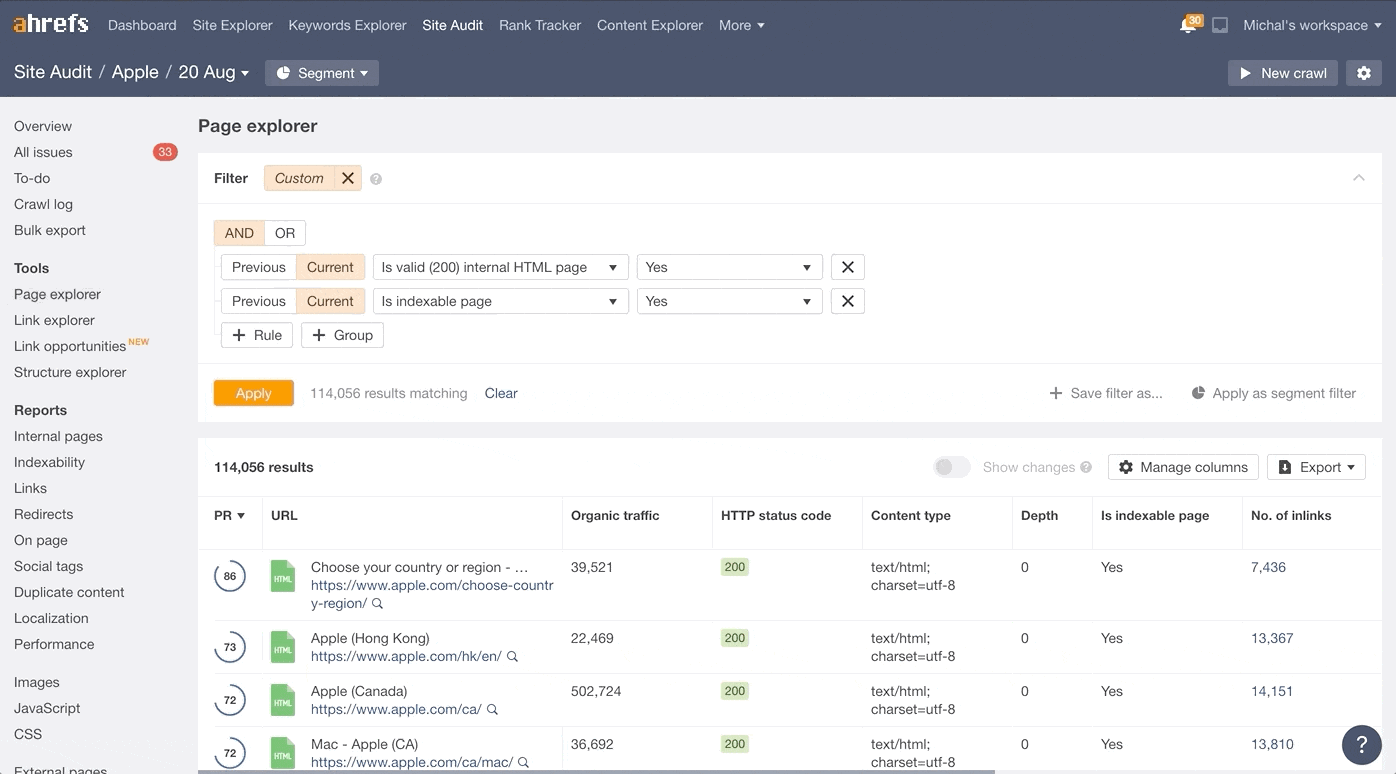Open Keywords Explorer in top navigation
Viewport: 1396px width, 774px height.
(347, 25)
